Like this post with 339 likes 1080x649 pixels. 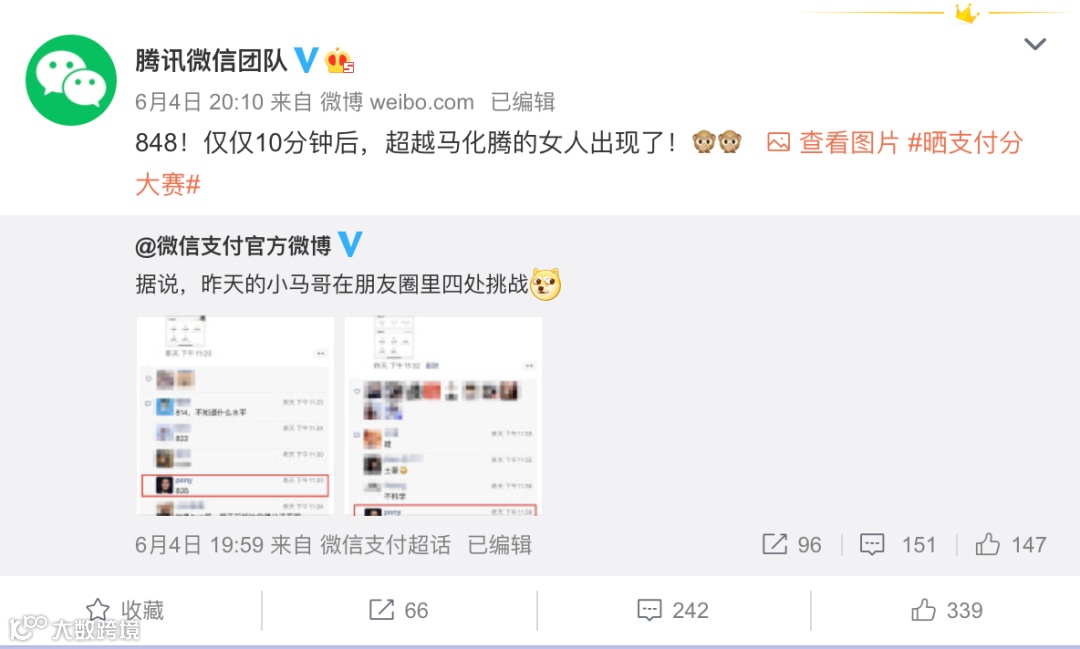tap(947, 610)
